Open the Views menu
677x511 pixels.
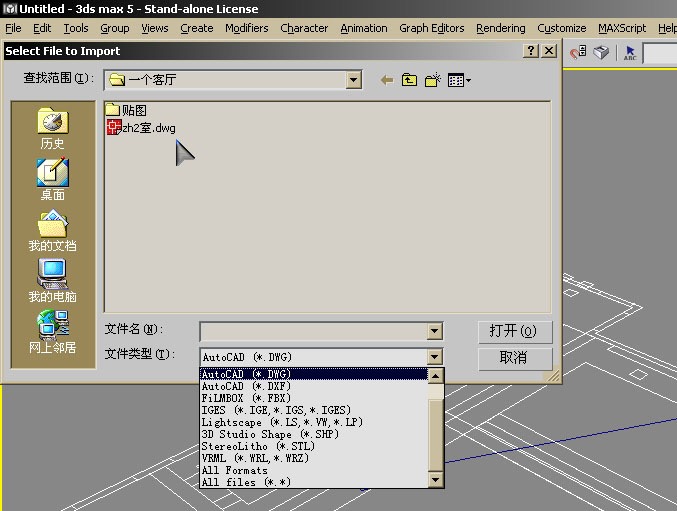coord(155,28)
